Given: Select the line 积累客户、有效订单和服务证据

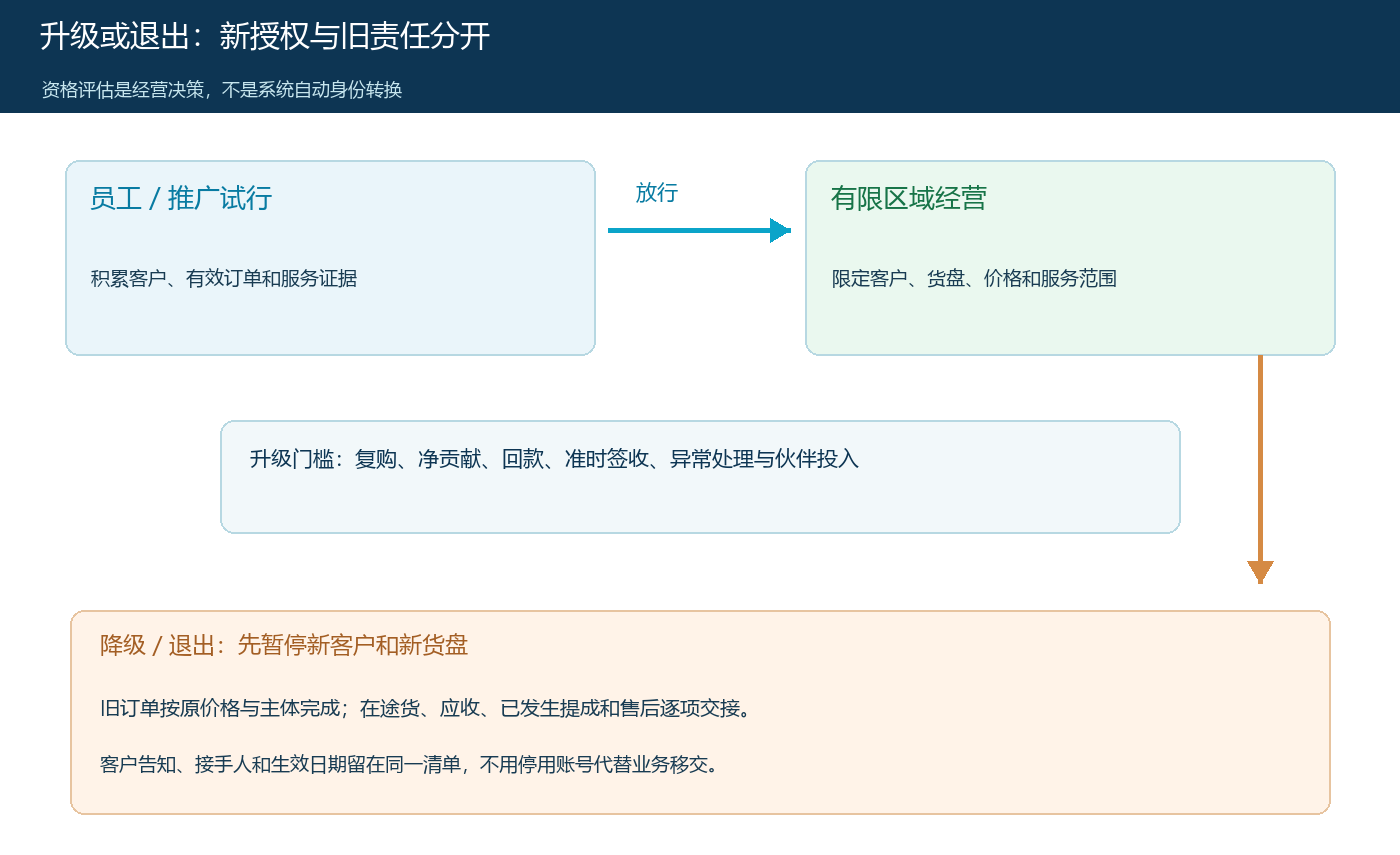Looking at the screenshot, I should tap(224, 279).
